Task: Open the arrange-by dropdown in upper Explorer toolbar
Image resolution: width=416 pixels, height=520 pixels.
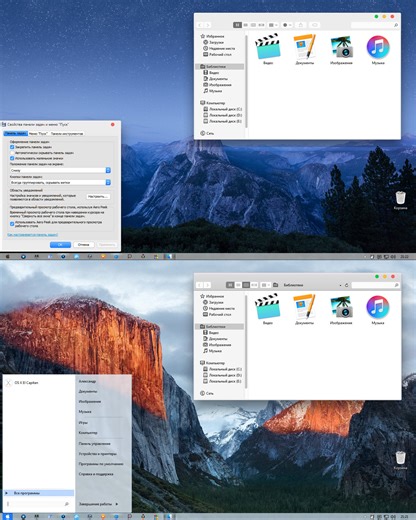Action: tap(273, 25)
